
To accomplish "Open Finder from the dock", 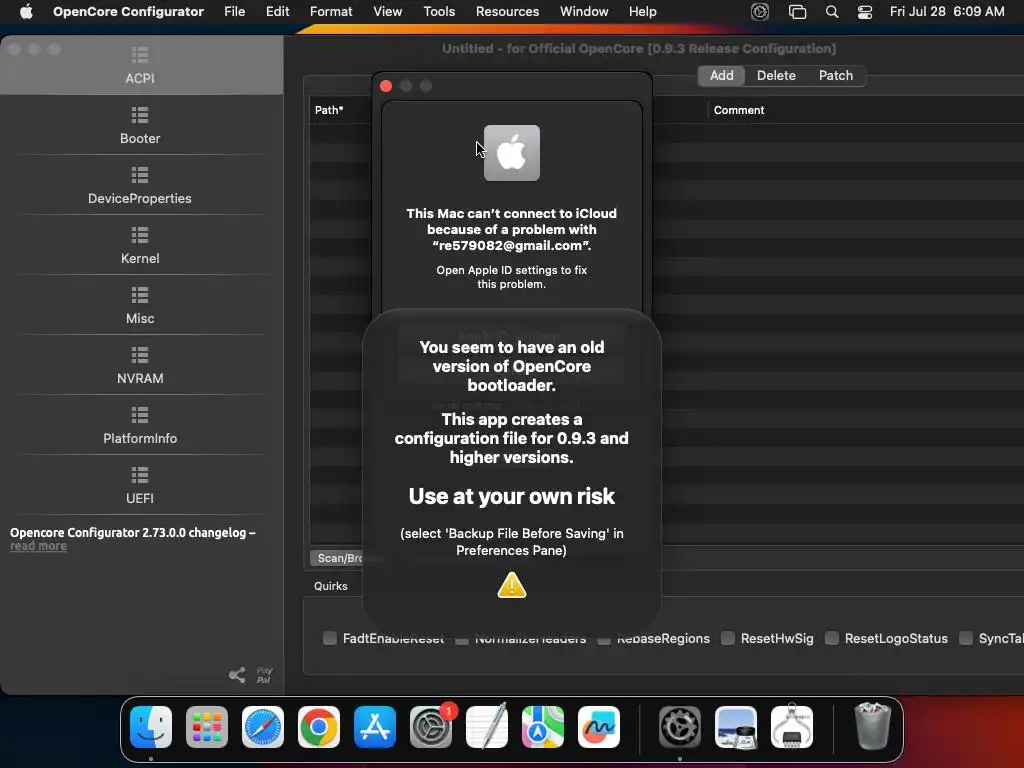I will pos(151,727).
